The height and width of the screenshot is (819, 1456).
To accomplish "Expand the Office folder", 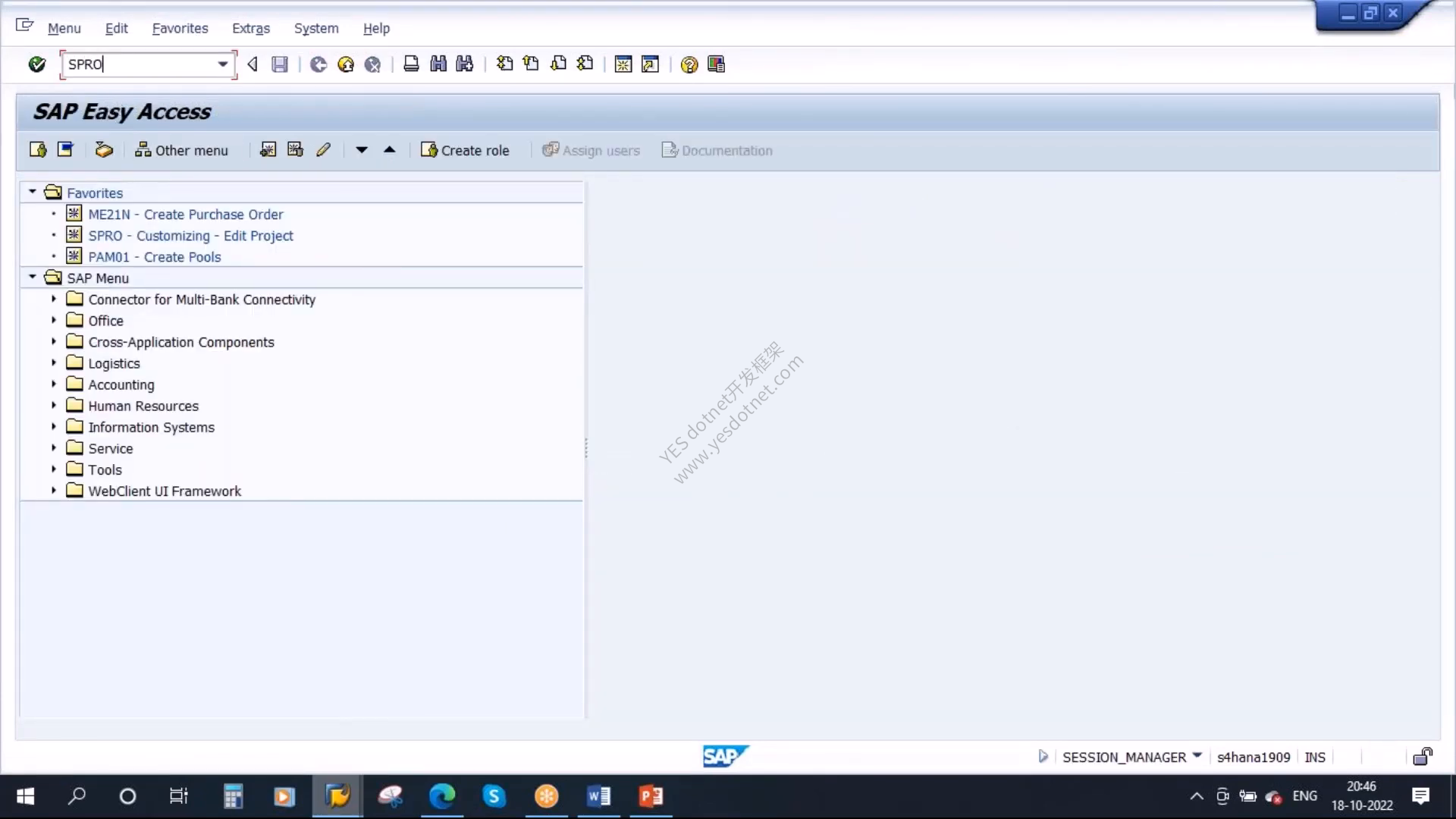I will tap(53, 321).
